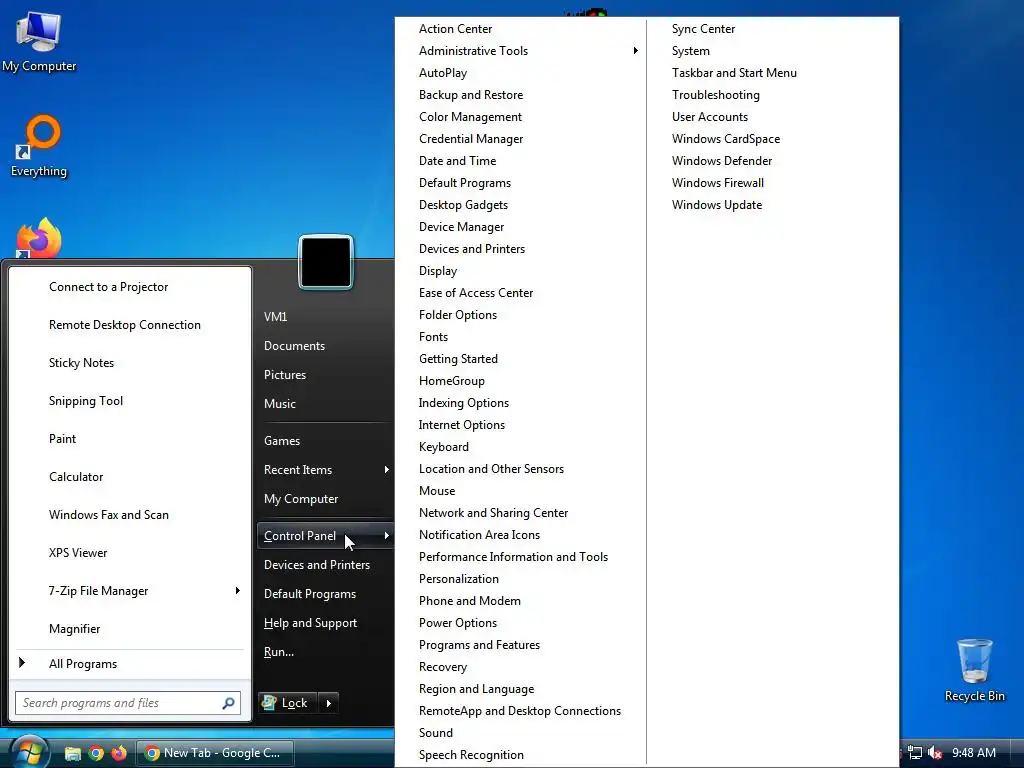Open All Programs list
The height and width of the screenshot is (768, 1024).
pos(82,664)
